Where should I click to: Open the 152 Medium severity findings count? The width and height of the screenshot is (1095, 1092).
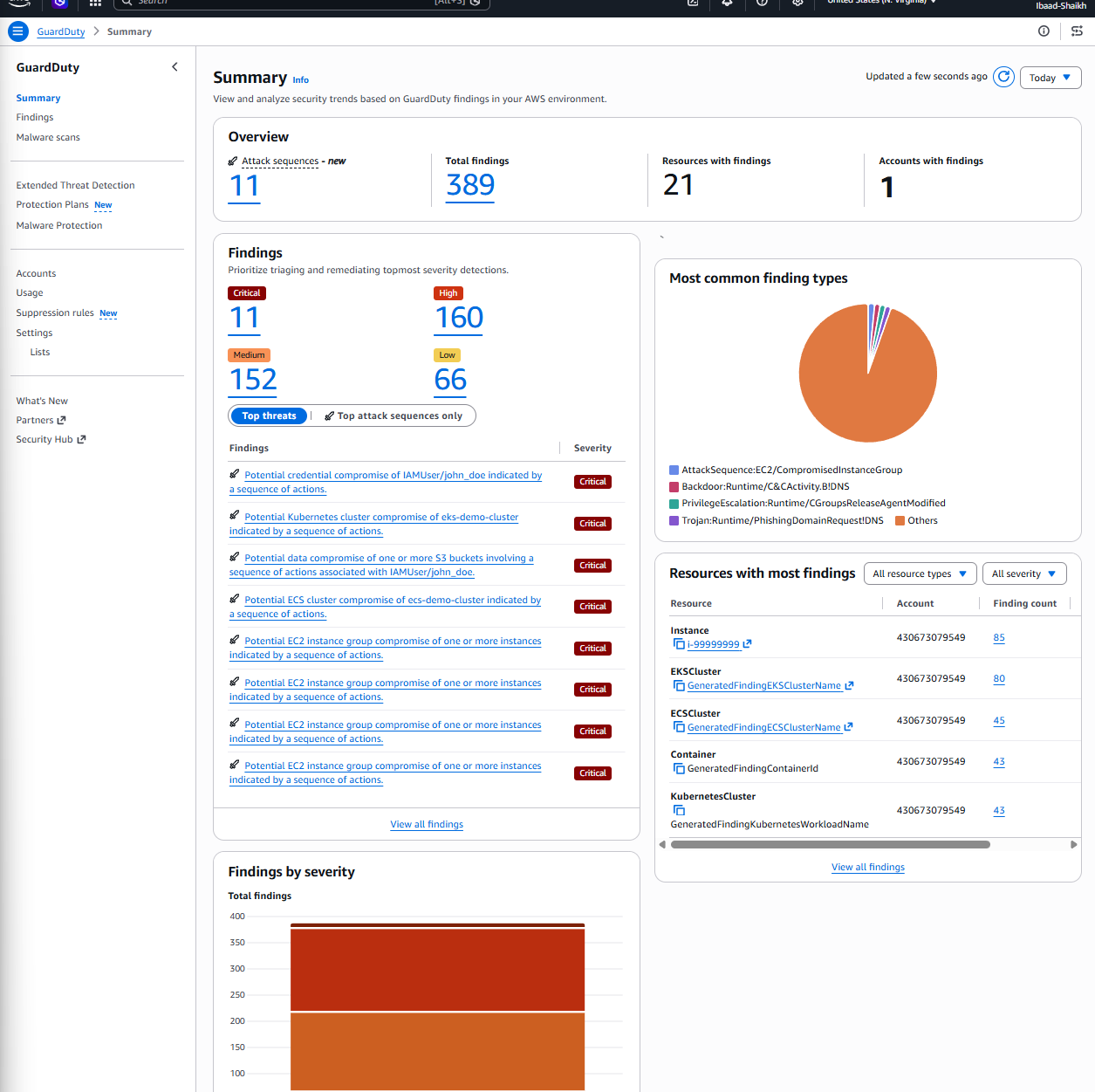[253, 380]
